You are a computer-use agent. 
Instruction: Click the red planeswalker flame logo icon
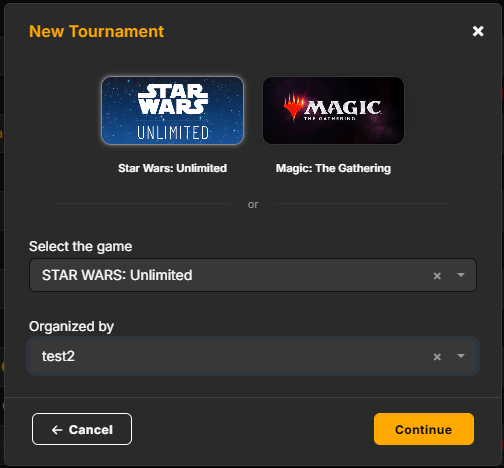(293, 106)
